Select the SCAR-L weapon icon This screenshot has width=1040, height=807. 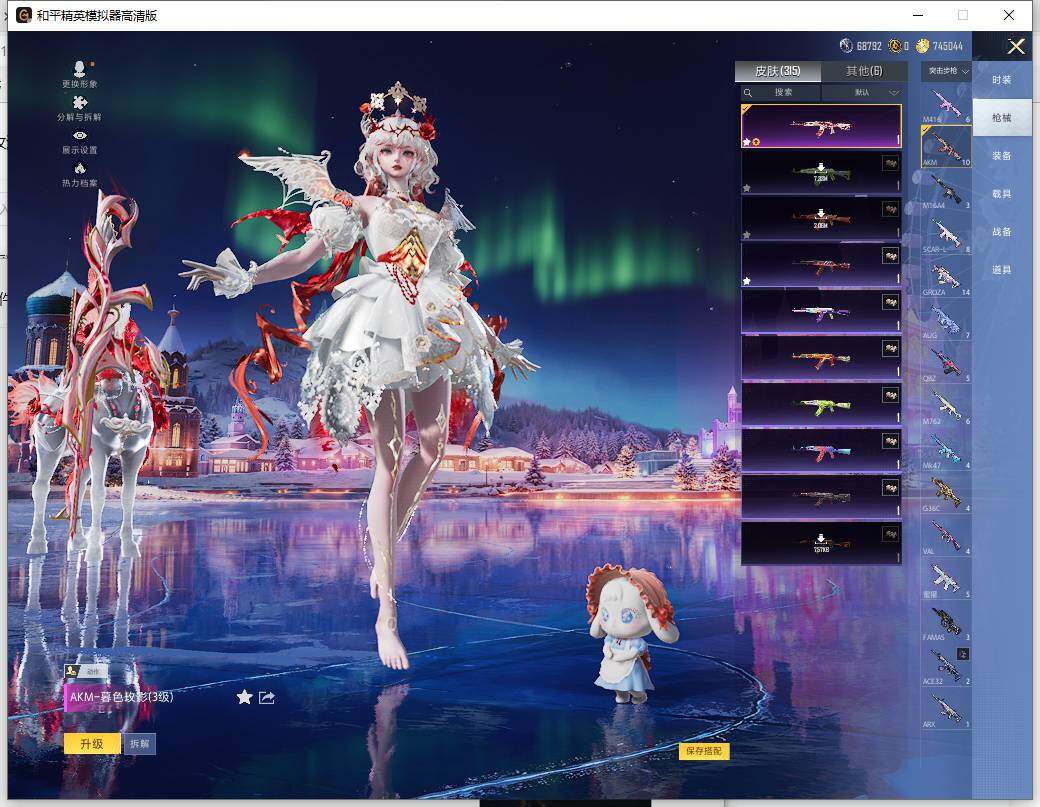click(x=946, y=233)
